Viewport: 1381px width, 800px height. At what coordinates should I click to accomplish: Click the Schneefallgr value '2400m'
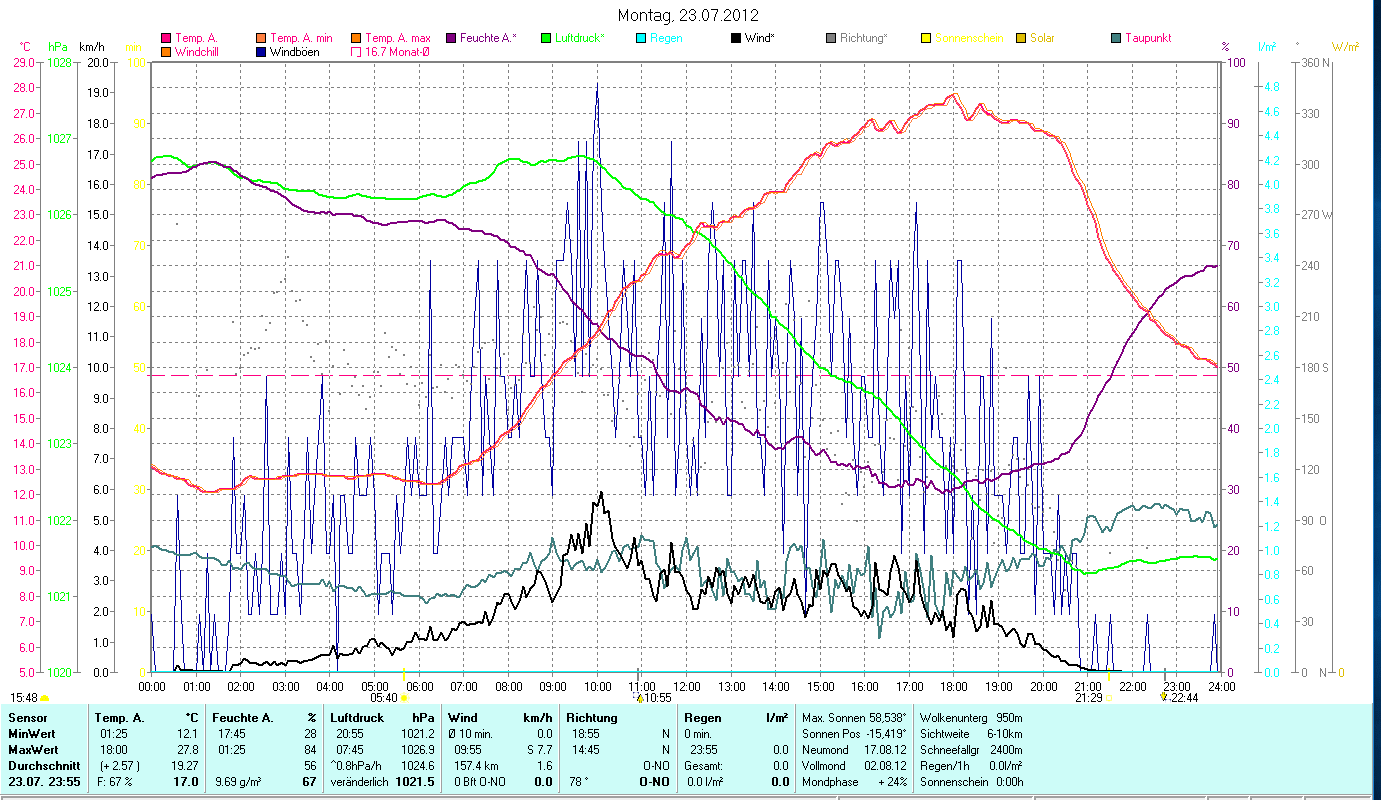point(1007,750)
